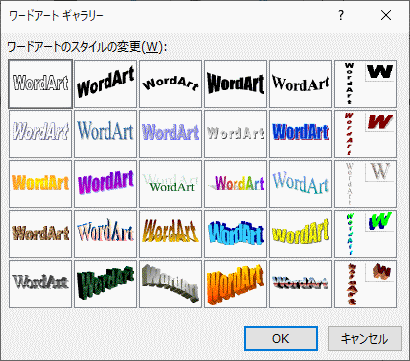410x361 pixels.
Task: Pick the cyan blue 3D wavy style
Action: pyautogui.click(x=235, y=234)
